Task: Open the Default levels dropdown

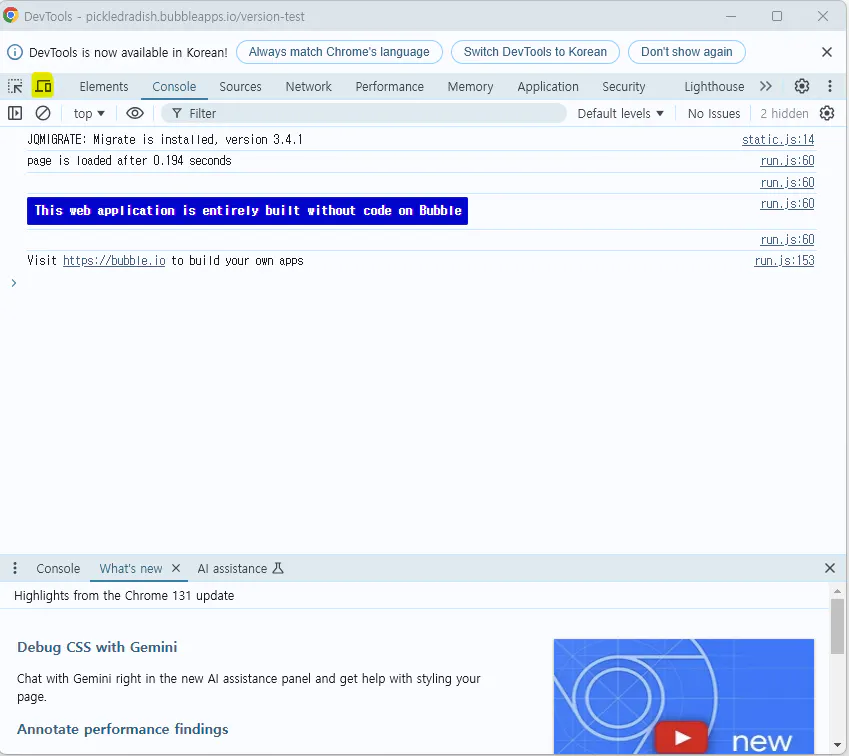Action: tap(621, 113)
